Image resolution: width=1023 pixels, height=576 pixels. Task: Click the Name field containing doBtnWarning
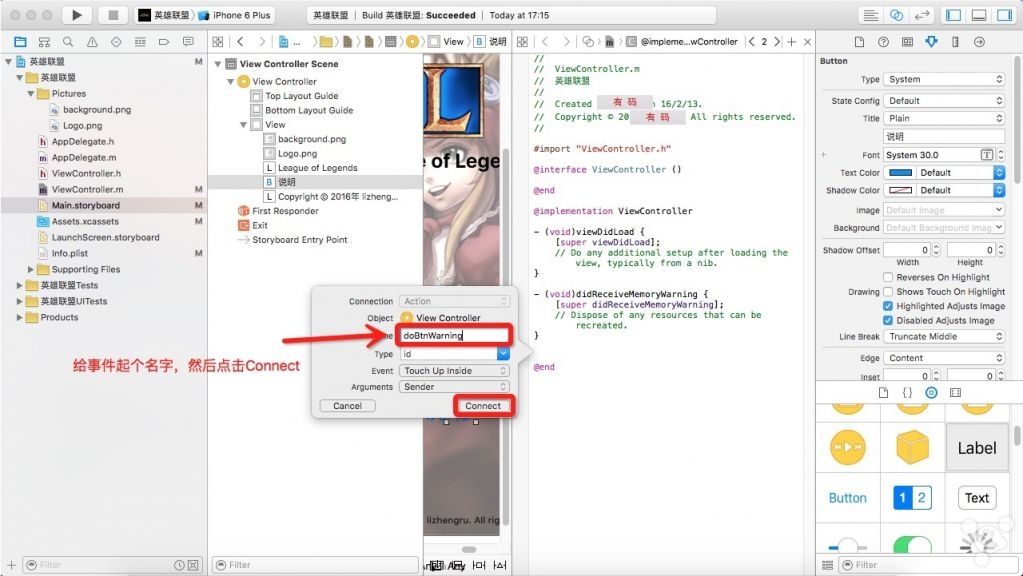455,335
